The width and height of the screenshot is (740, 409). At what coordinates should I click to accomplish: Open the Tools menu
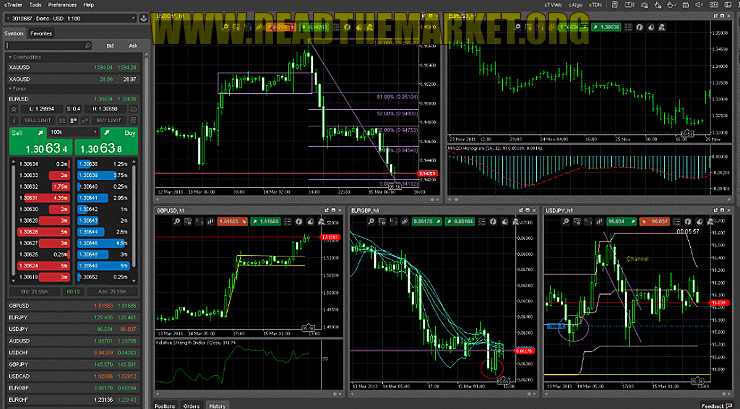35,5
